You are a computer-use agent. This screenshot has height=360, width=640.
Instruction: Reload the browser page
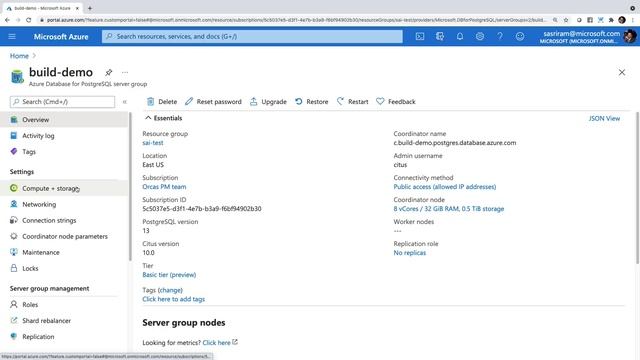point(29,20)
